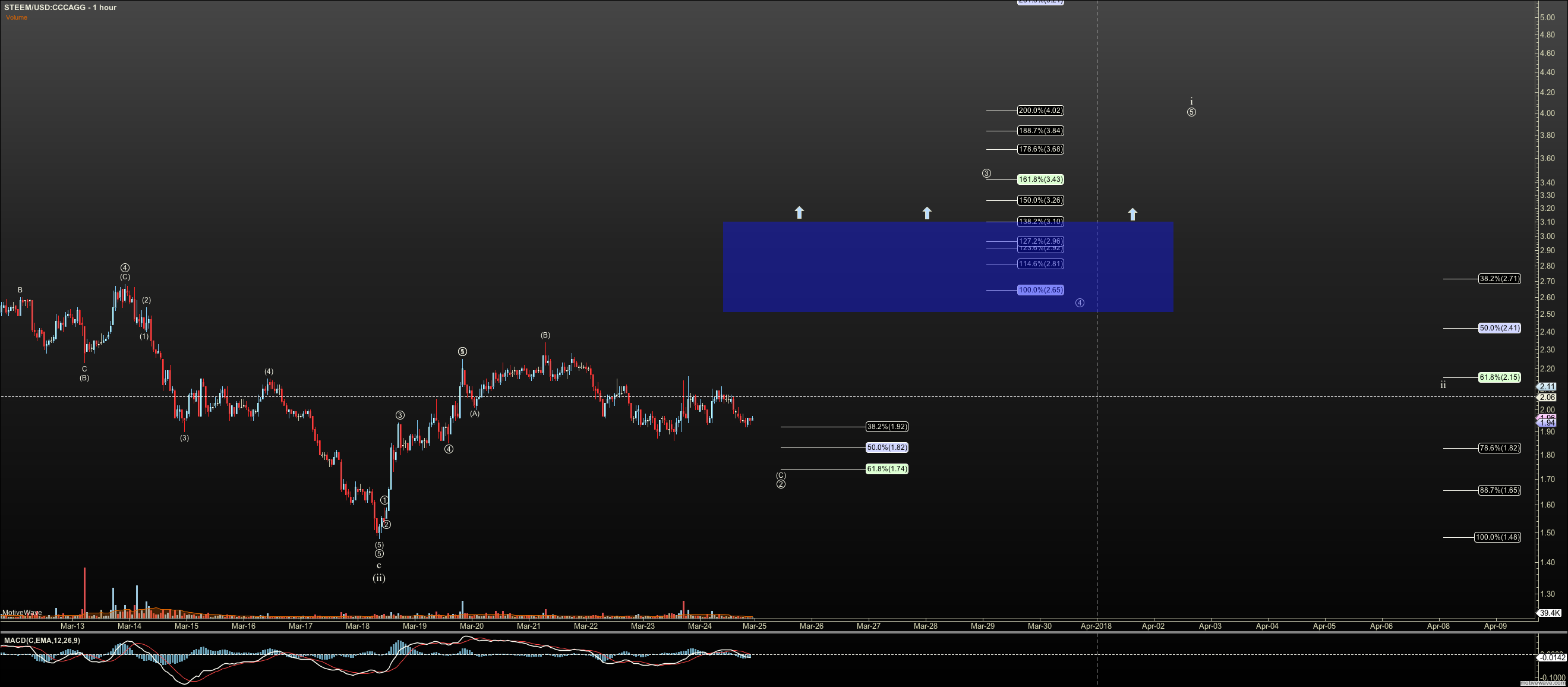Viewport: 1568px width, 687px height.
Task: Click the -0.0142 MACD value tag
Action: click(1551, 657)
